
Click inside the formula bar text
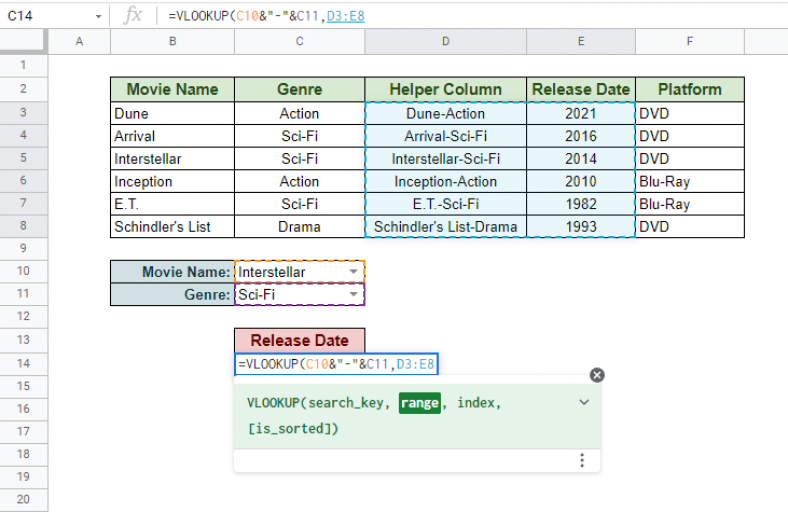(x=266, y=16)
